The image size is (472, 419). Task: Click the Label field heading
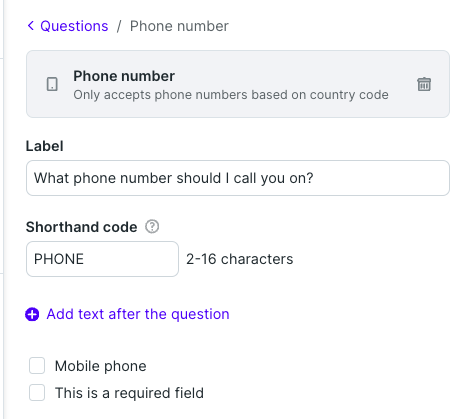(x=45, y=146)
